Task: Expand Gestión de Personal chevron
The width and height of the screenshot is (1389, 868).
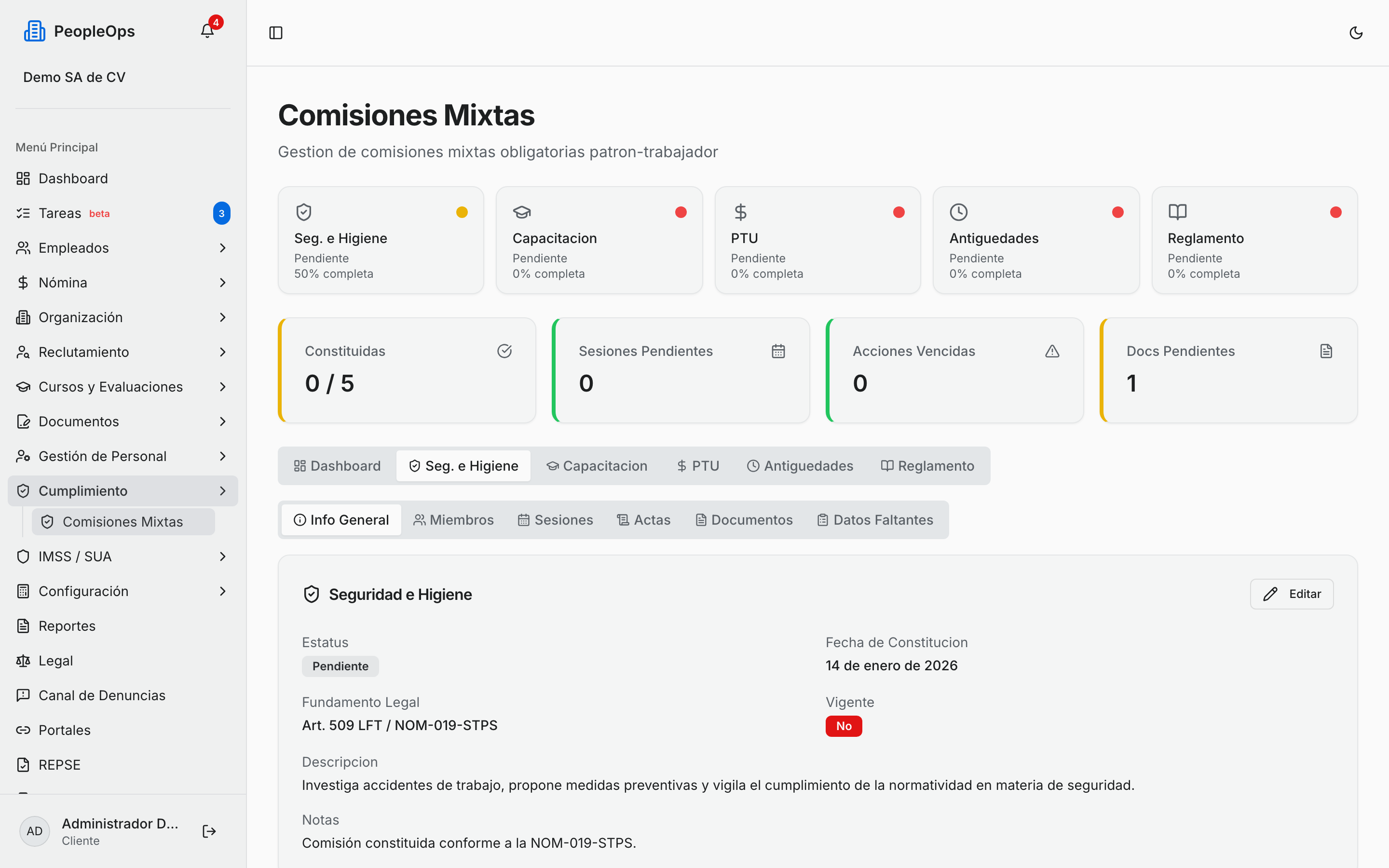Action: pyautogui.click(x=223, y=456)
